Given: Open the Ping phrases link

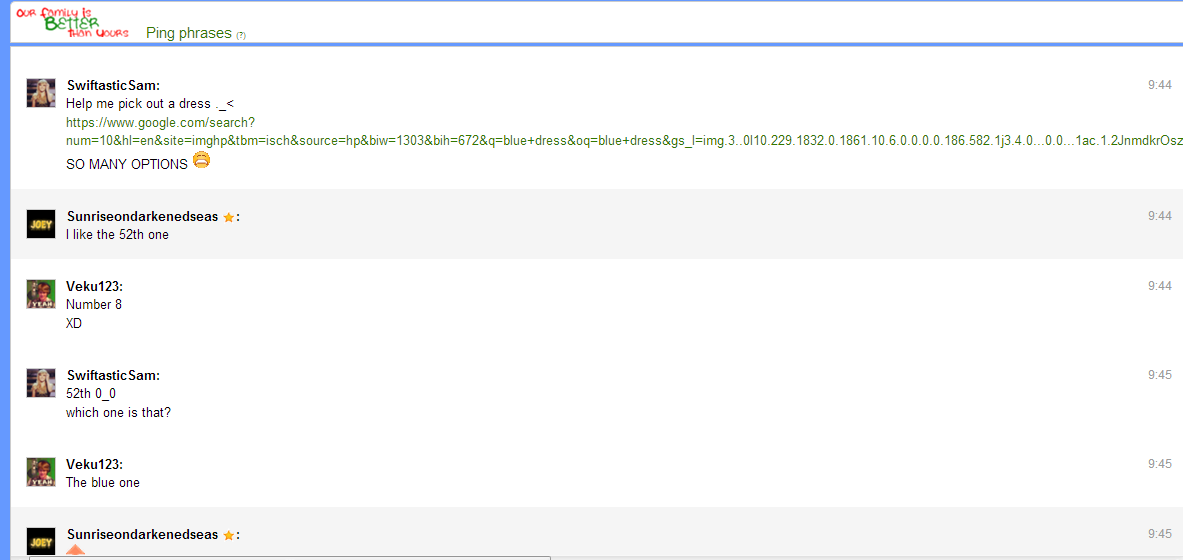Looking at the screenshot, I should tap(188, 33).
